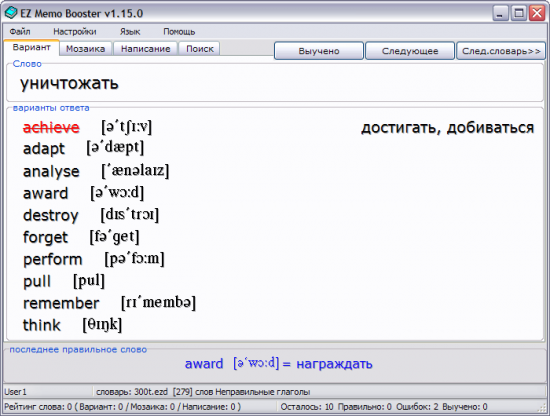The height and width of the screenshot is (416, 550).
Task: Choose the answer forget
Action: [x=45, y=237]
